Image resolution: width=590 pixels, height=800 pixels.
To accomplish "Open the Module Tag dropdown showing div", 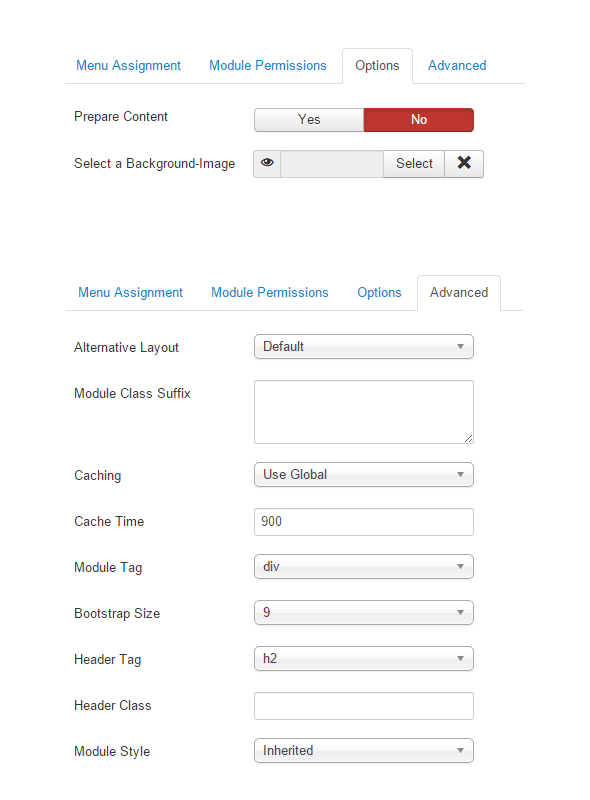I will [x=364, y=567].
